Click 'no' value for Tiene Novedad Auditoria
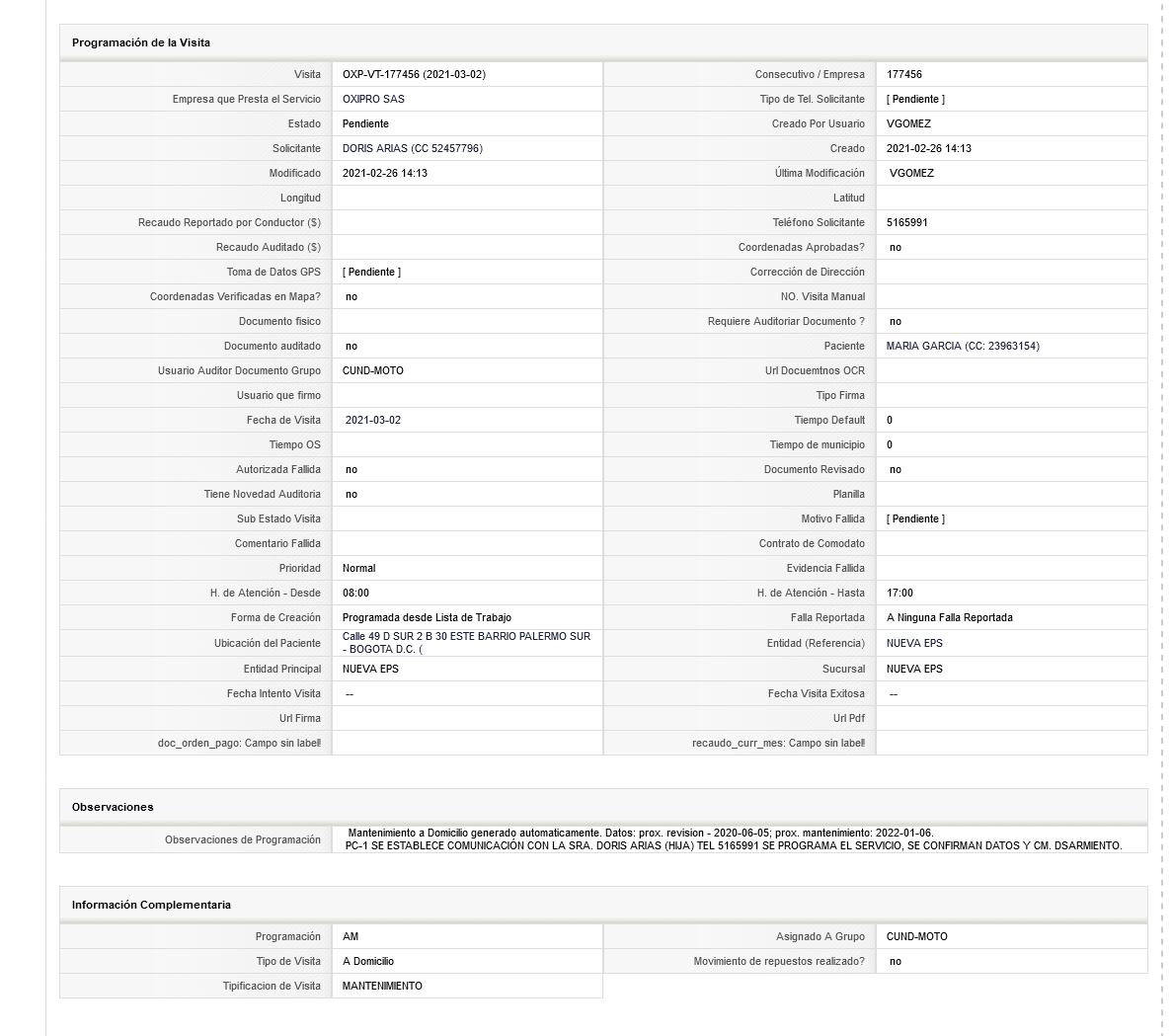This screenshot has width=1172, height=1036. pos(352,494)
